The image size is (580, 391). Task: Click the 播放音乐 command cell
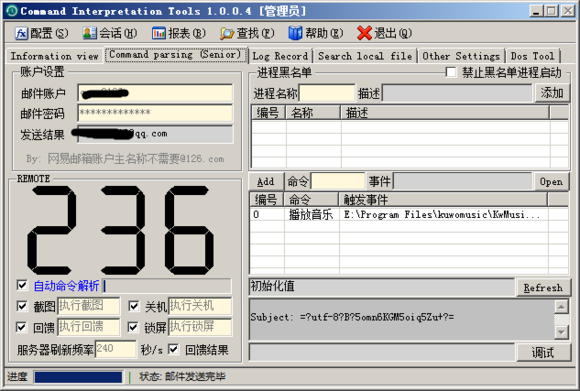pos(311,215)
